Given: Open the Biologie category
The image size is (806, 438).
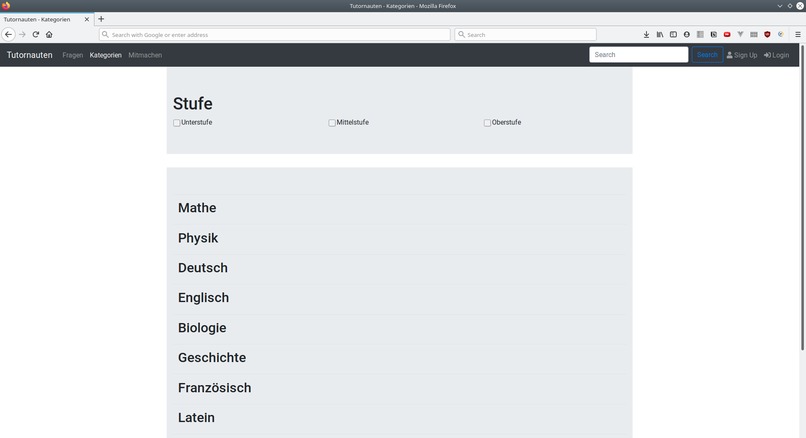Looking at the screenshot, I should pos(202,327).
